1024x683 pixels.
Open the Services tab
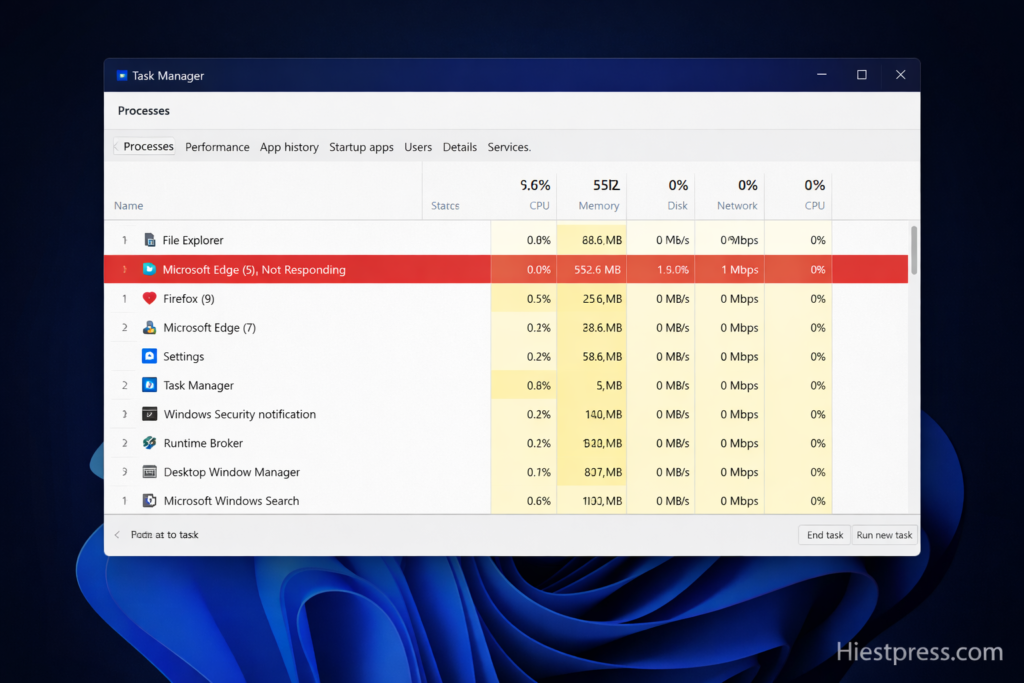coord(508,147)
